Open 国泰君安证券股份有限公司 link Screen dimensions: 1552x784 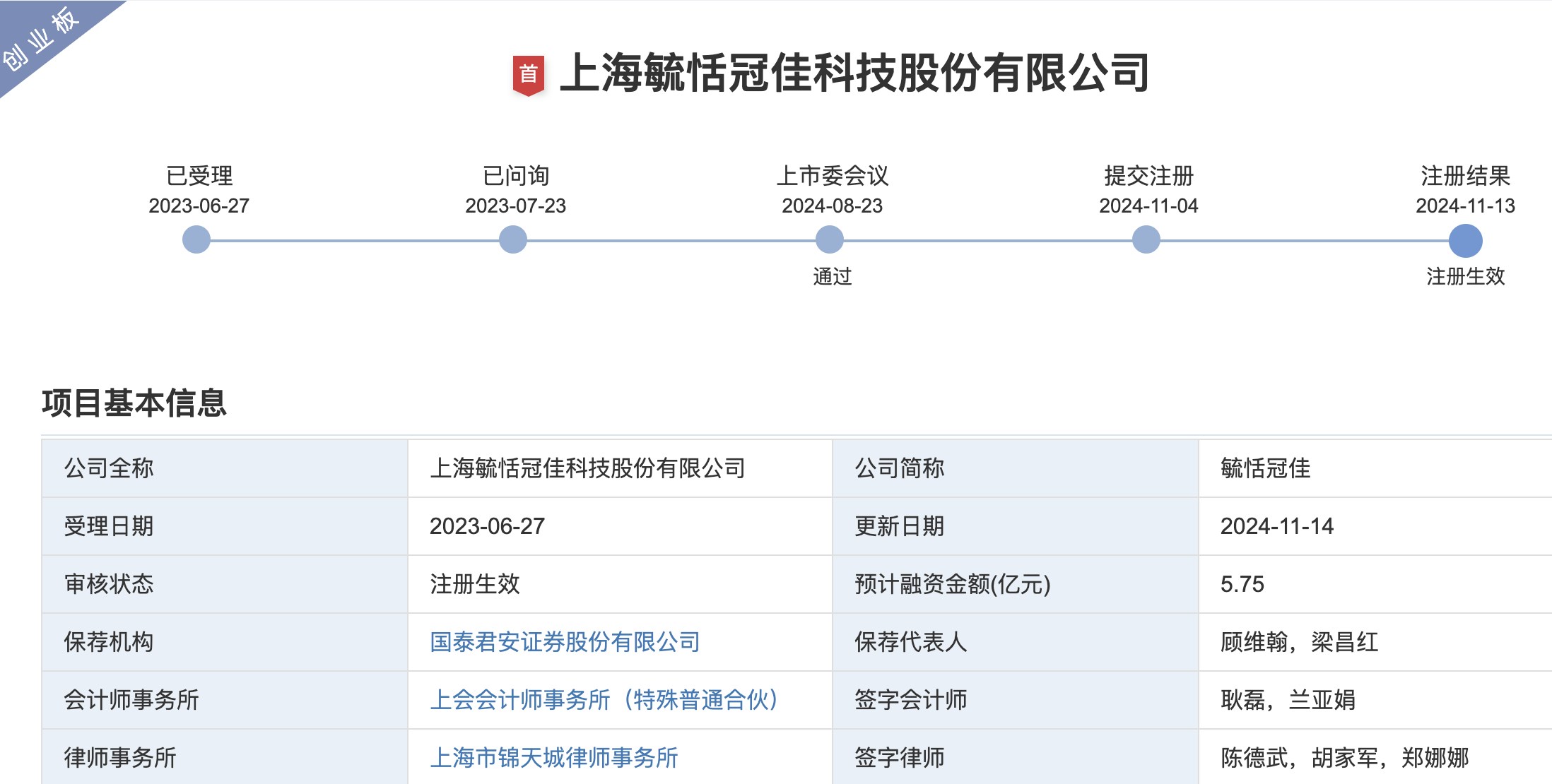click(x=565, y=642)
